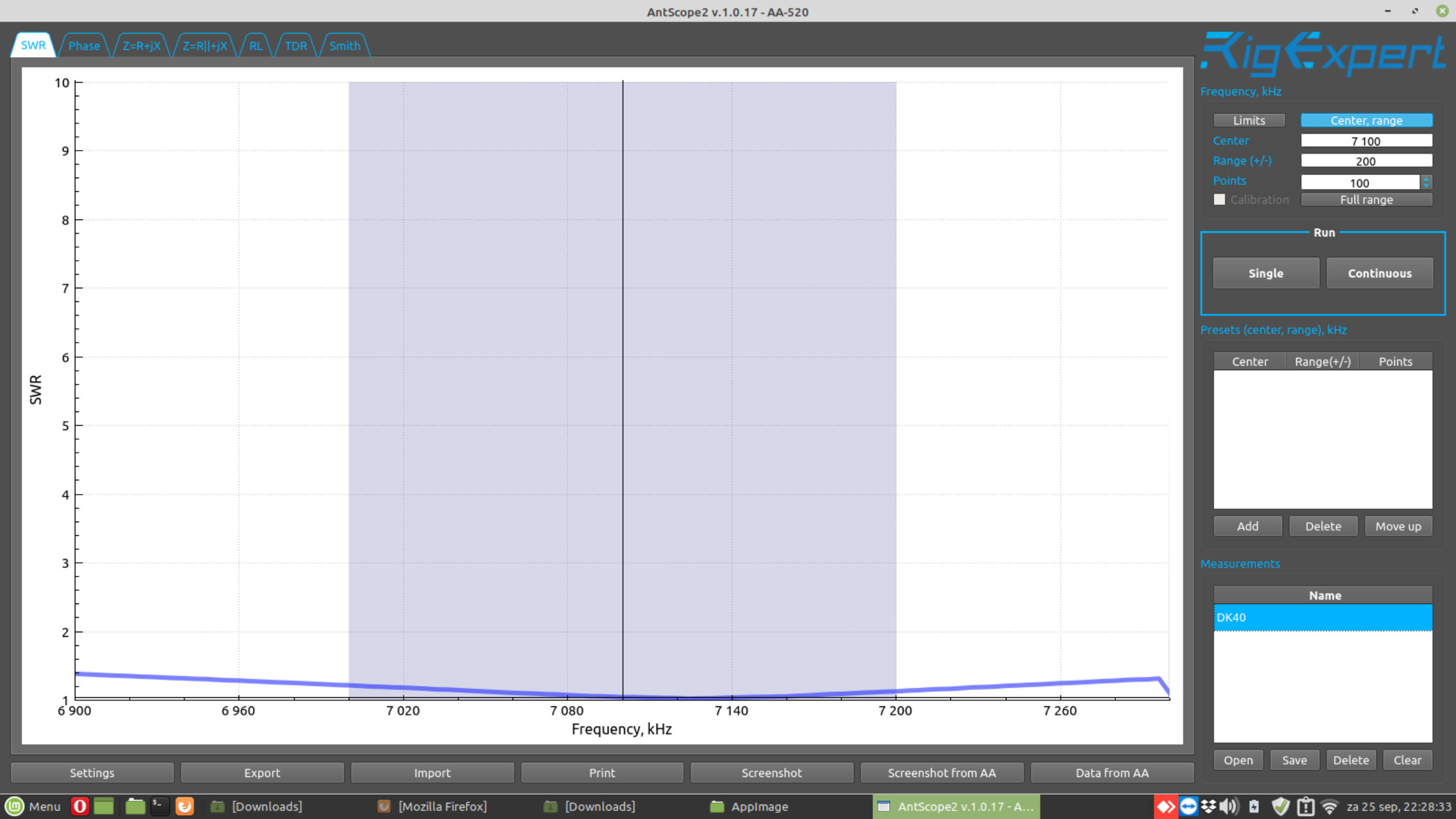Click the shield security tray icon
This screenshot has height=819, width=1456.
1280,806
